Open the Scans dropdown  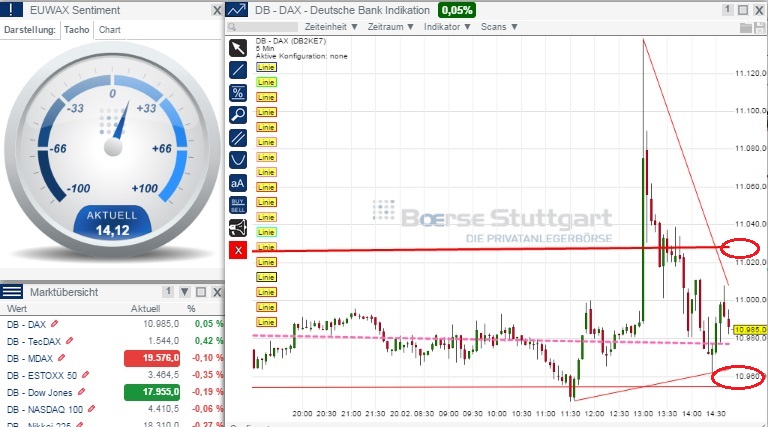[x=499, y=27]
